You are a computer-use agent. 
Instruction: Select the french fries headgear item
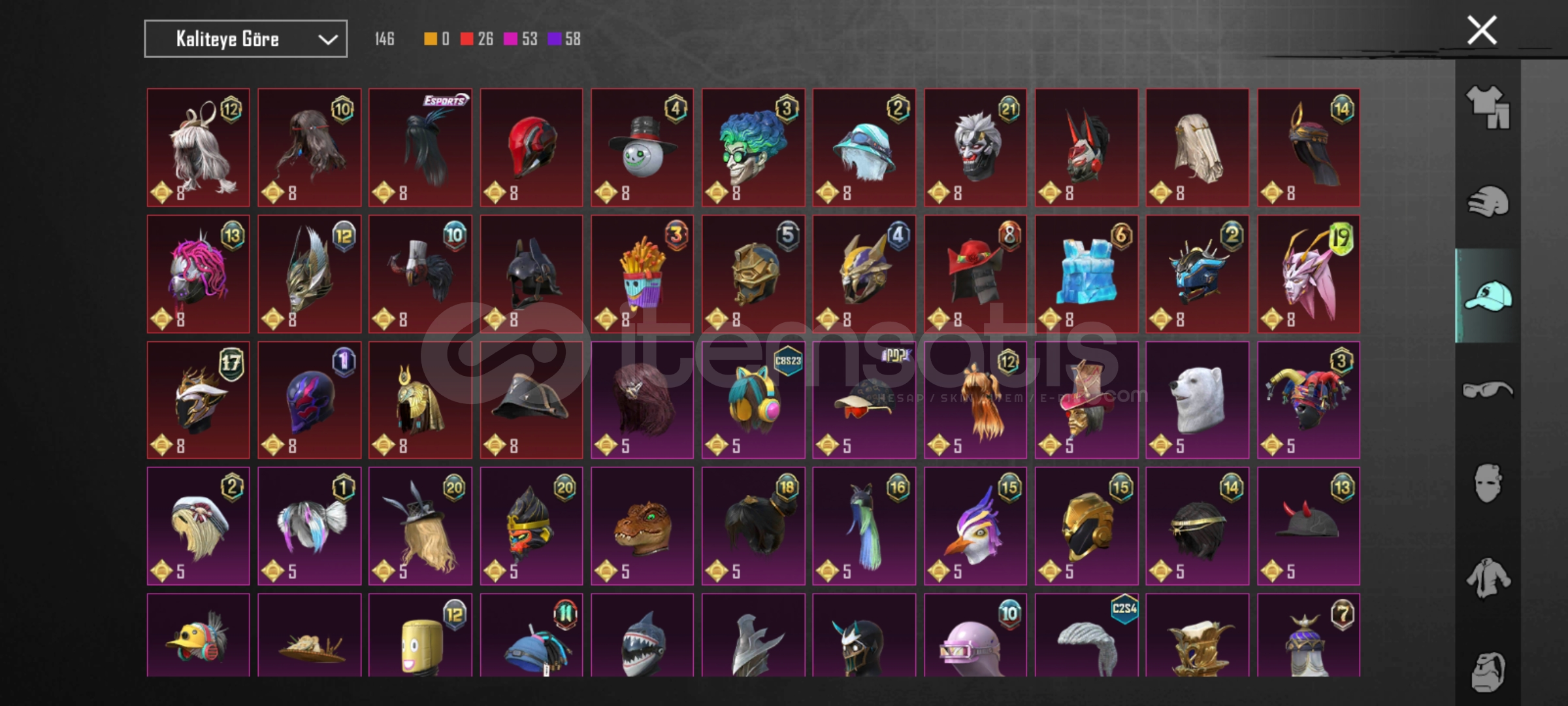pyautogui.click(x=642, y=274)
